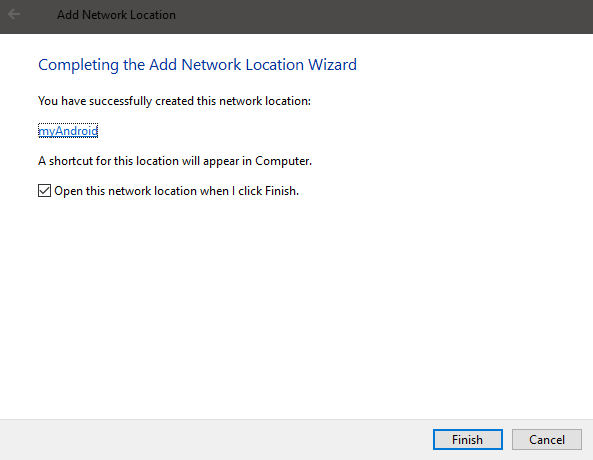
Task: Click the Cancel button
Action: (546, 440)
